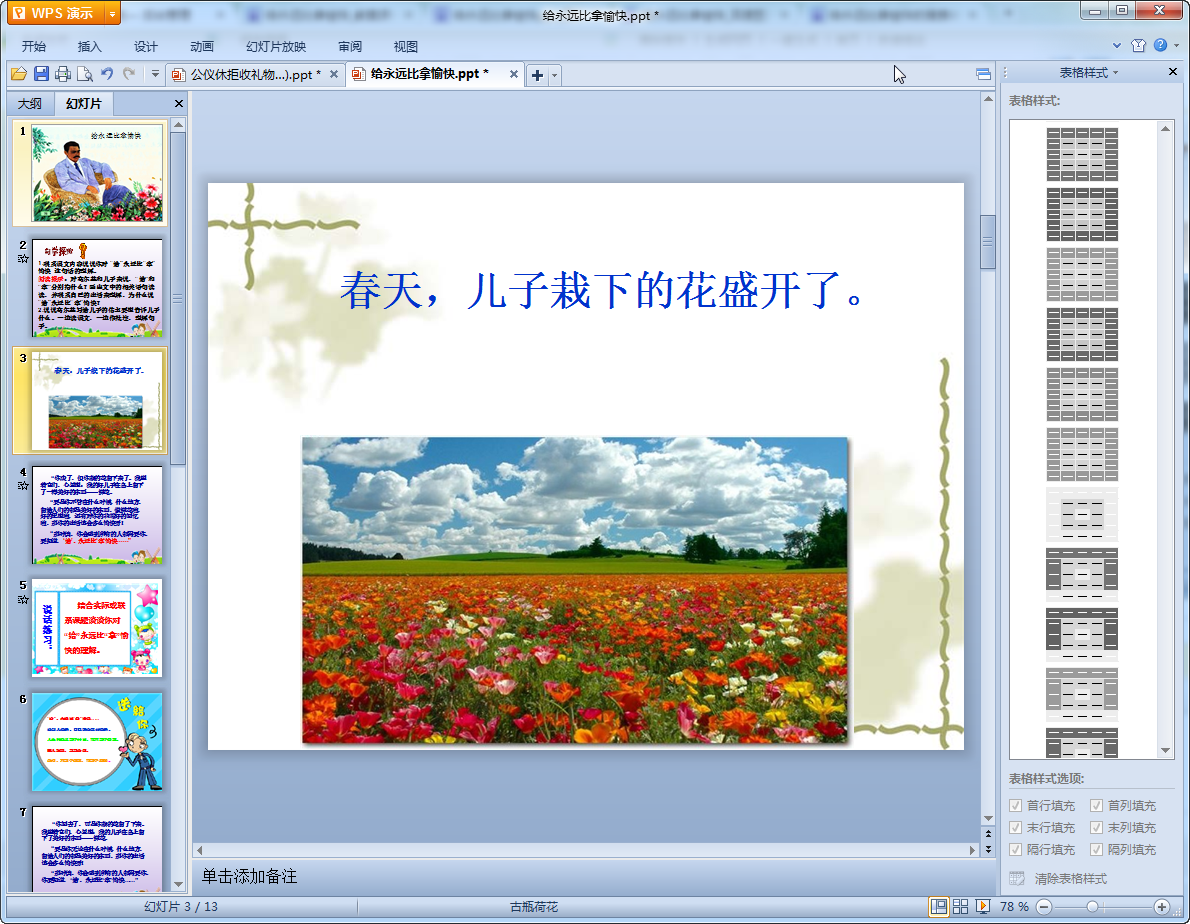Click the Open folder icon

click(19, 74)
